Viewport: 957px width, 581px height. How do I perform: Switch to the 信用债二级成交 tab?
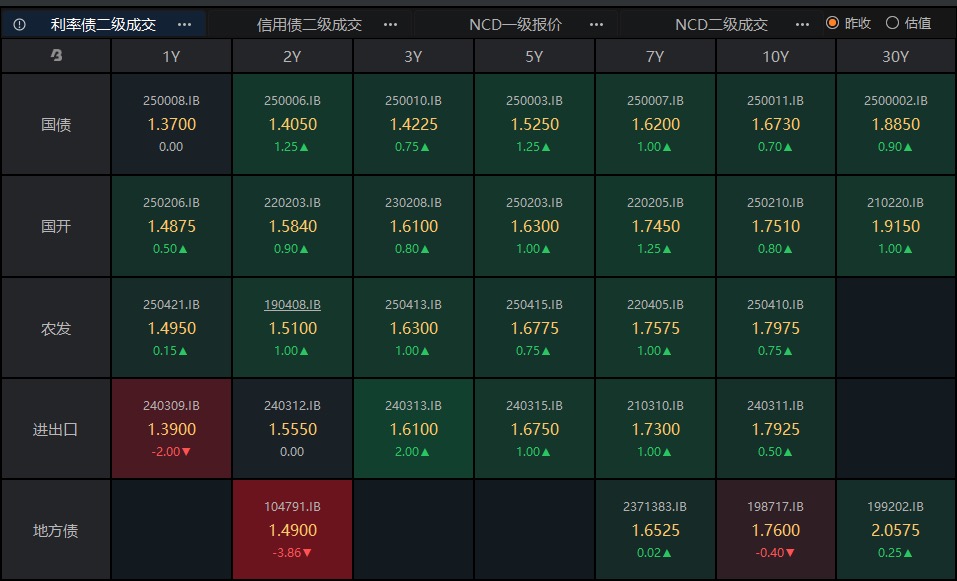click(x=309, y=24)
